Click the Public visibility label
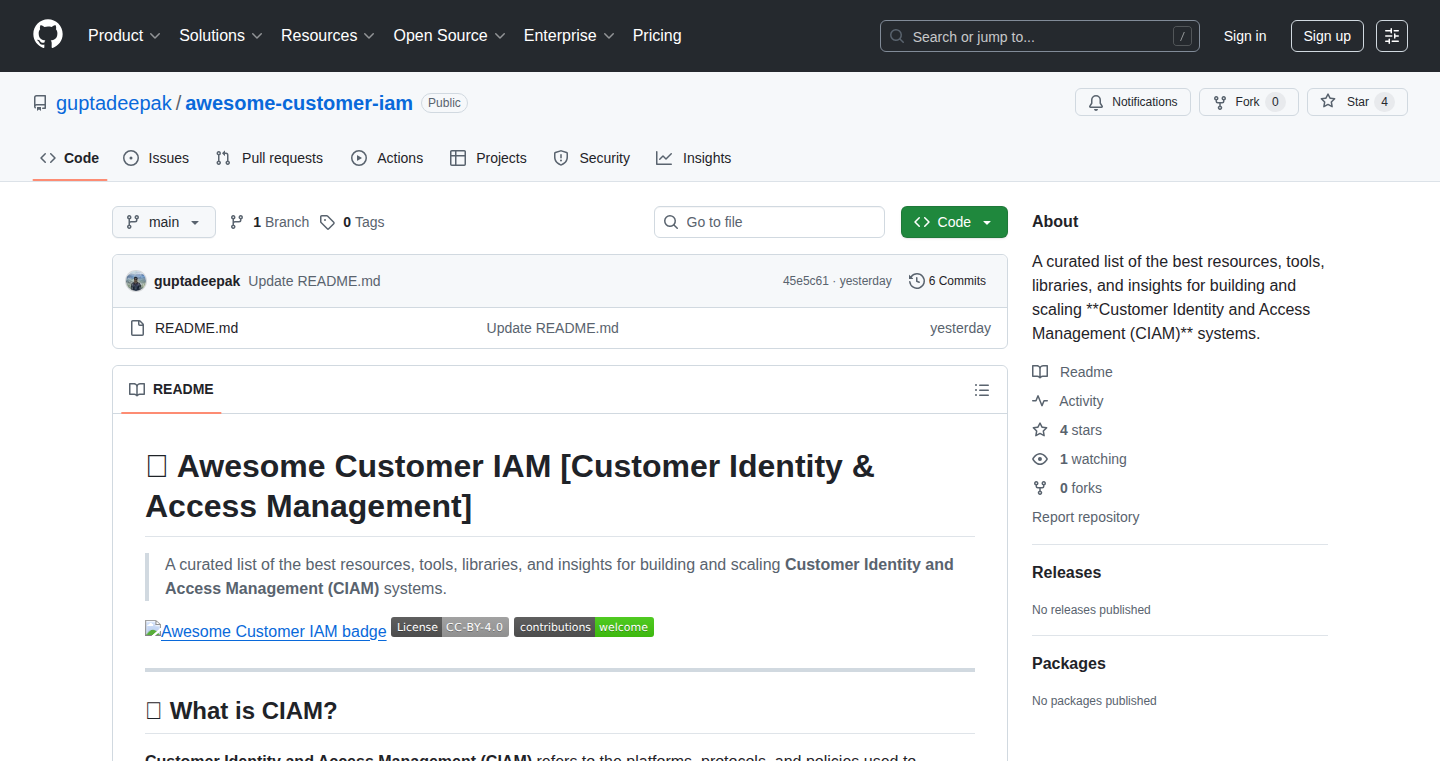The image size is (1440, 761). tap(444, 103)
